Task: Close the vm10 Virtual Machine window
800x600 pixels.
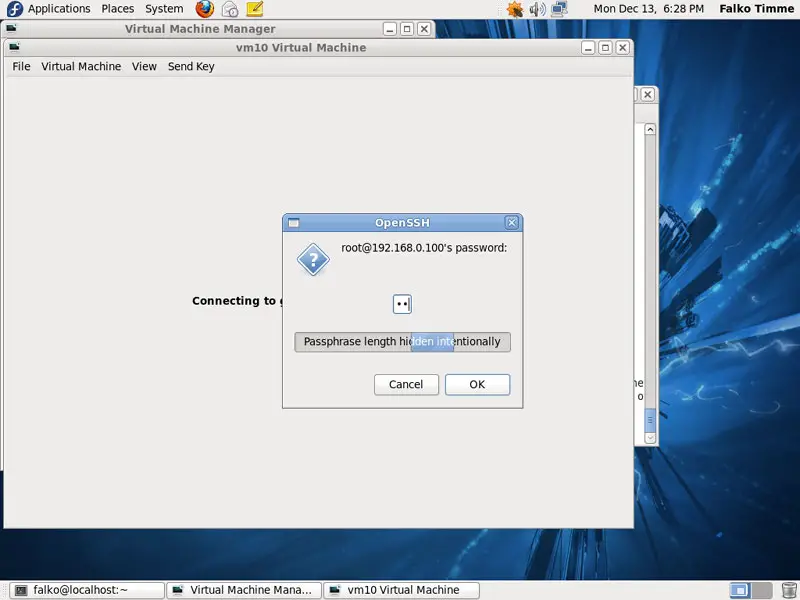Action: 622,47
